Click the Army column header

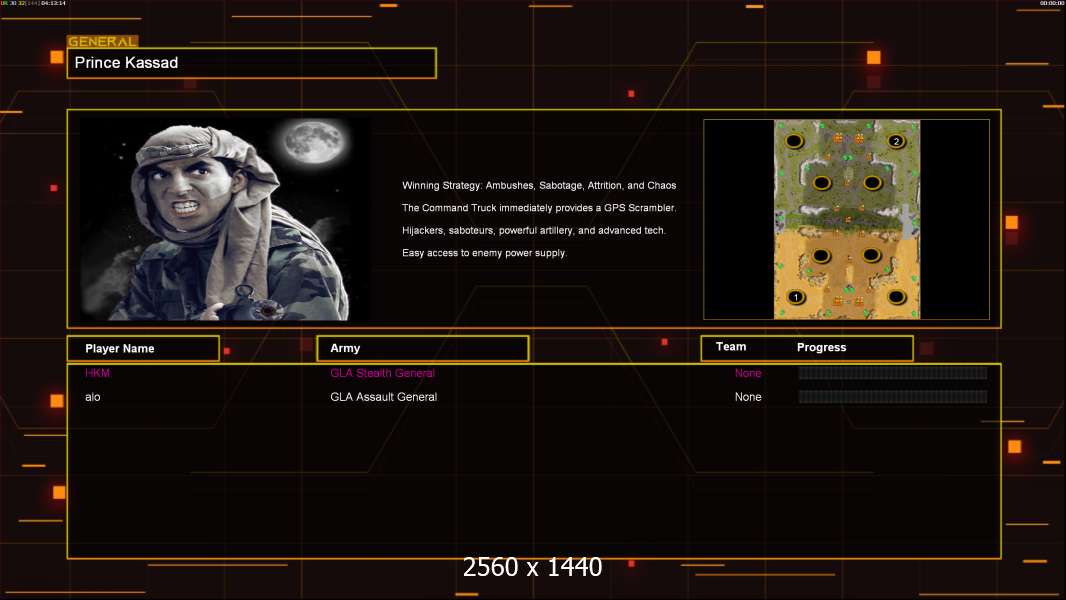pyautogui.click(x=423, y=349)
